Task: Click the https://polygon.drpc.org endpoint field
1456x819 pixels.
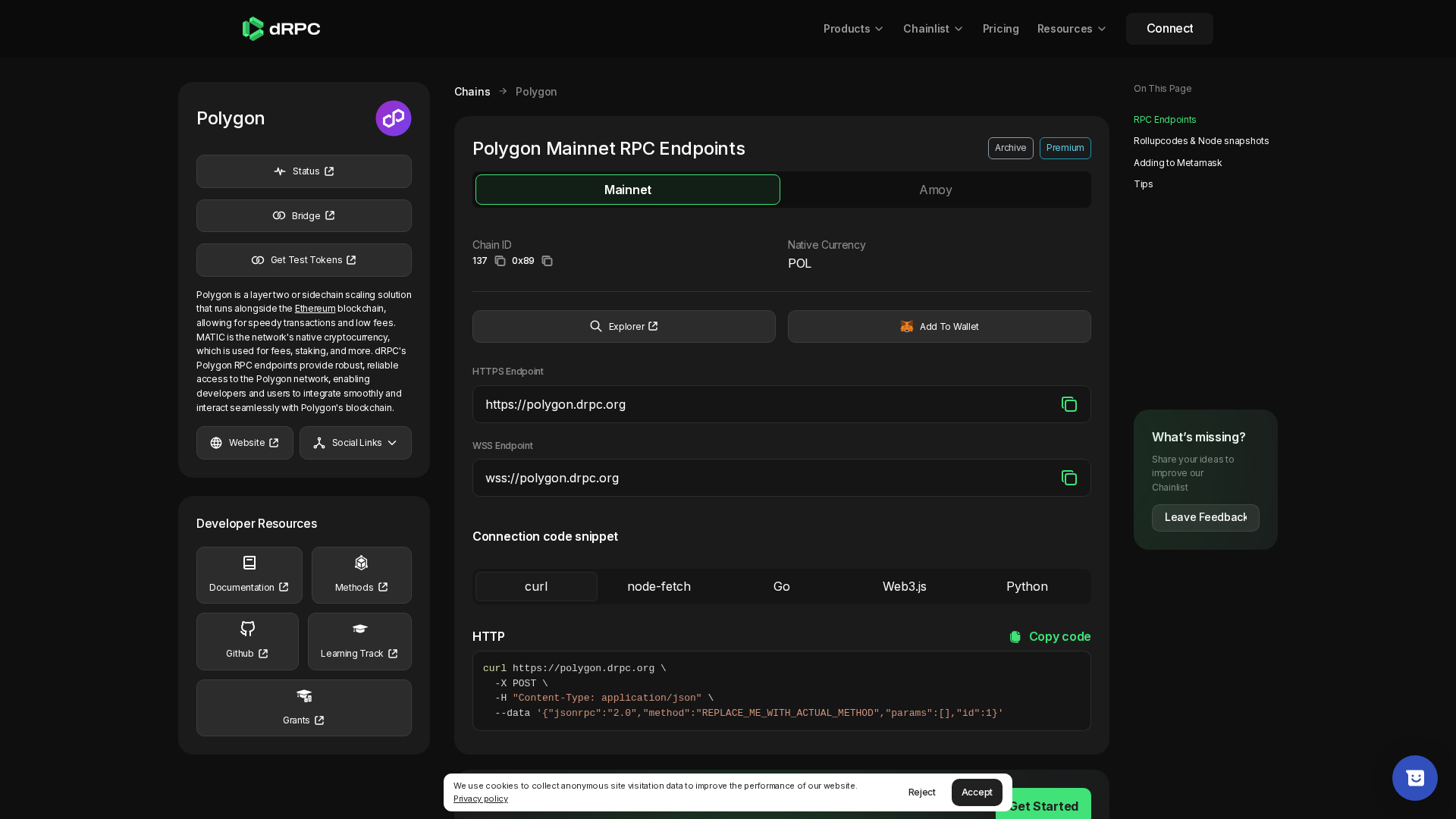Action: click(x=782, y=404)
